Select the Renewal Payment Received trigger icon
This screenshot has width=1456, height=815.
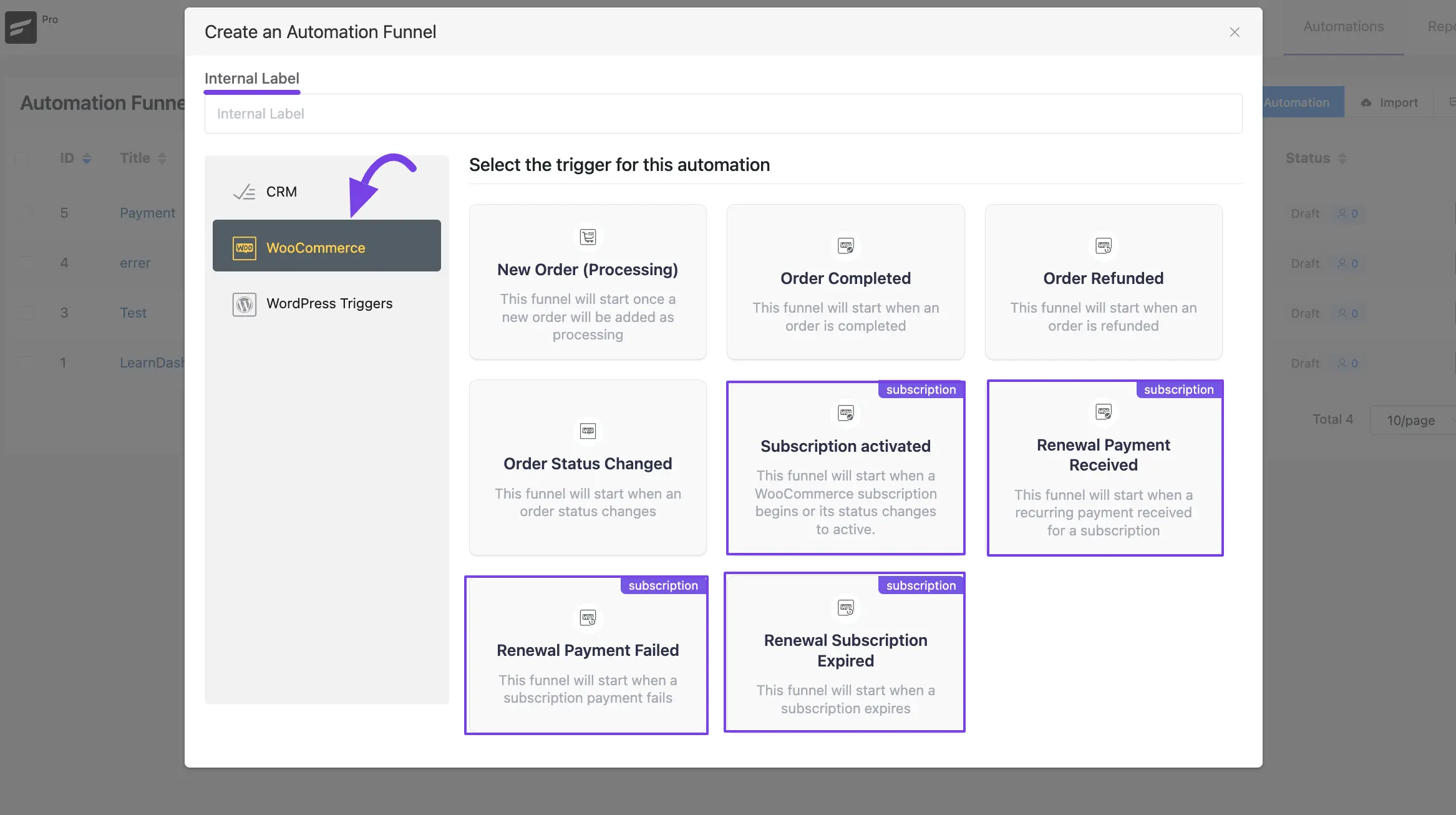[x=1103, y=412]
